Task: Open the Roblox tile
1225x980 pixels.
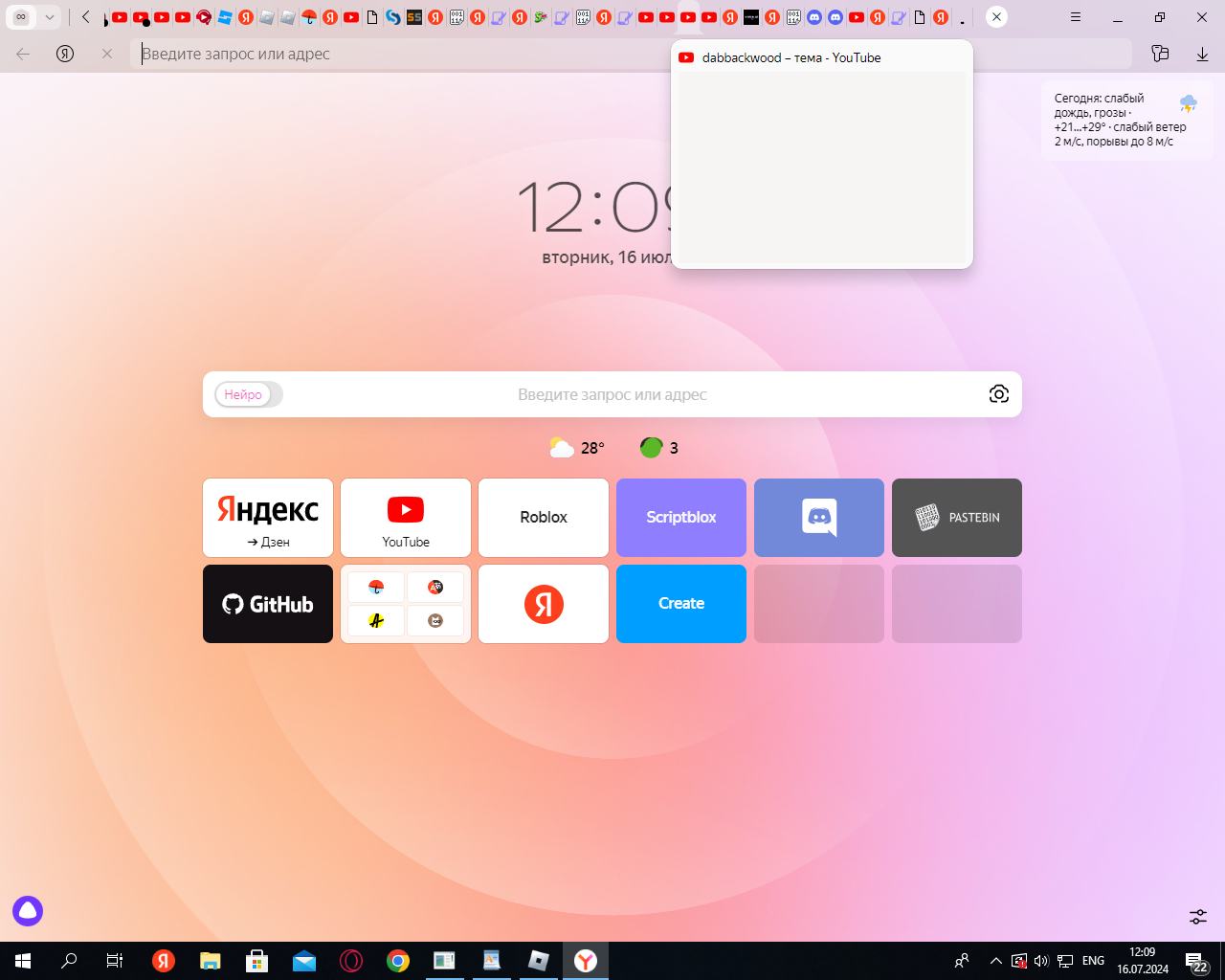Action: 544,518
